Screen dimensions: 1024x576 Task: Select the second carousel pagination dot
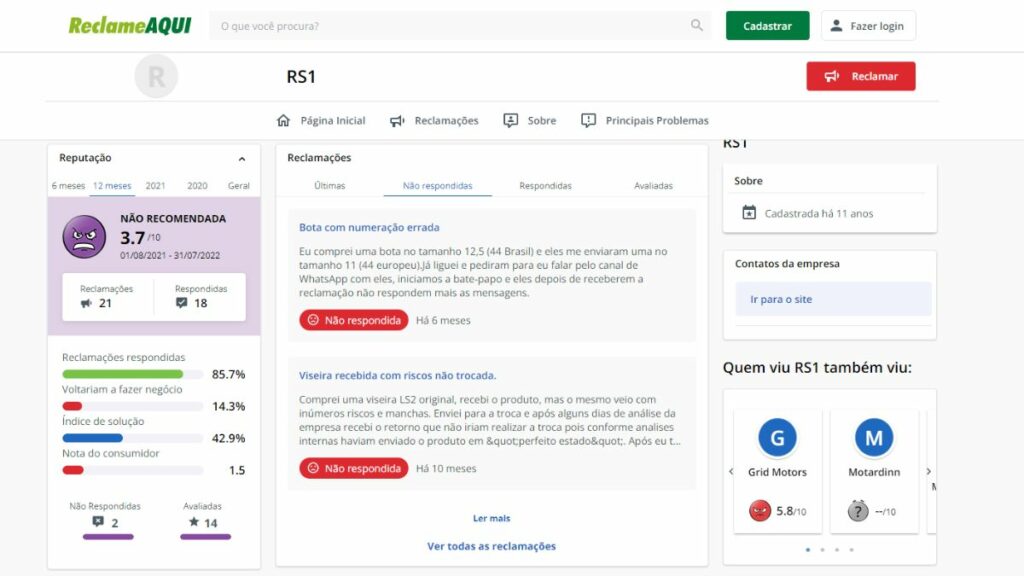[x=823, y=549]
